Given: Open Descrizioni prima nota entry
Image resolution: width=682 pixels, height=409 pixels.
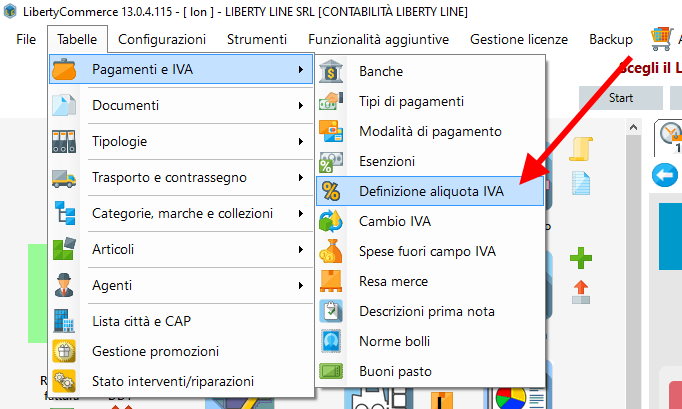Looking at the screenshot, I should coord(430,312).
